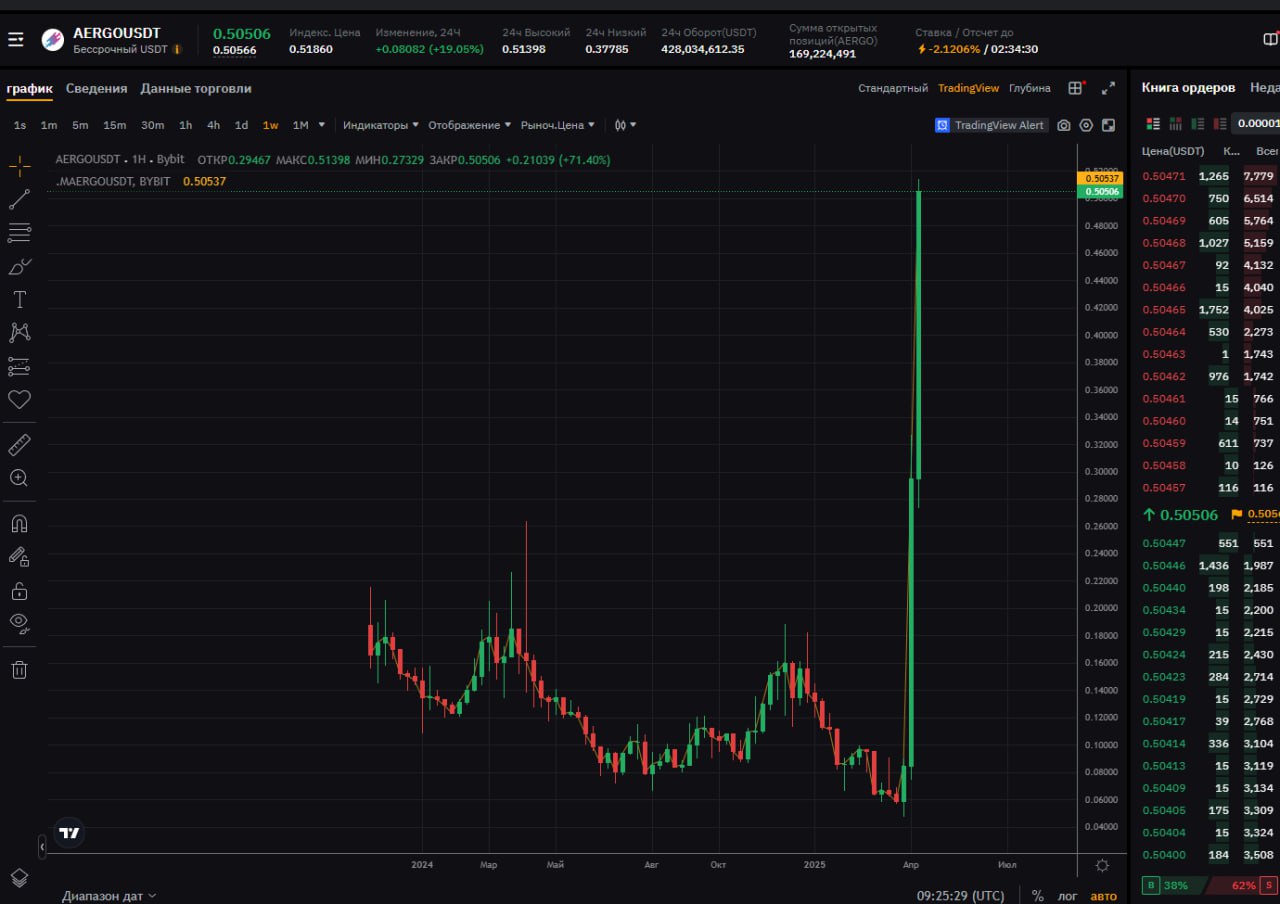Image resolution: width=1280 pixels, height=904 pixels.
Task: Expand chart panel with diagonal arrows
Action: (1108, 88)
